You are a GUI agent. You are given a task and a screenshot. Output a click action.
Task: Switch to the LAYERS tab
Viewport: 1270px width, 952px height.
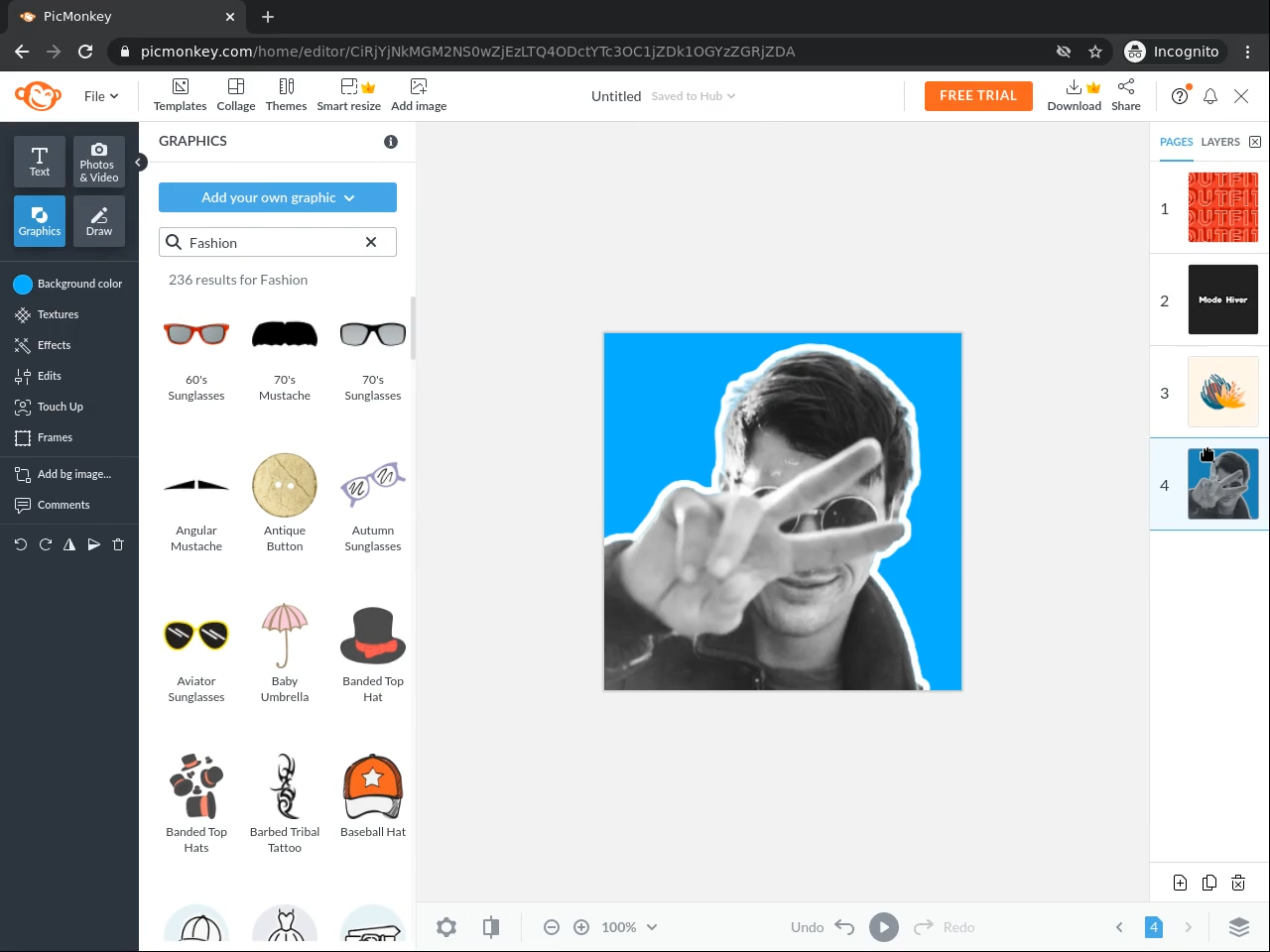1220,142
